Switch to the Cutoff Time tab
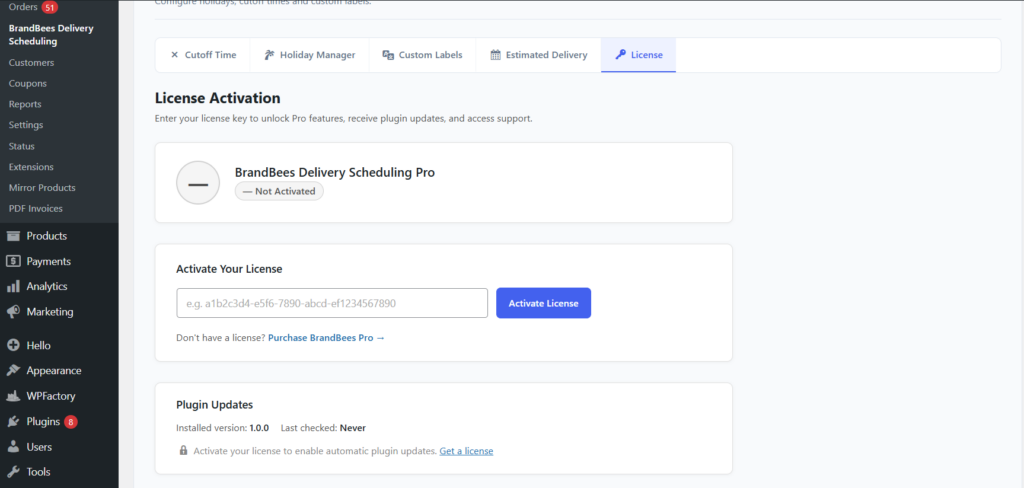Viewport: 1024px width, 488px height. [203, 55]
